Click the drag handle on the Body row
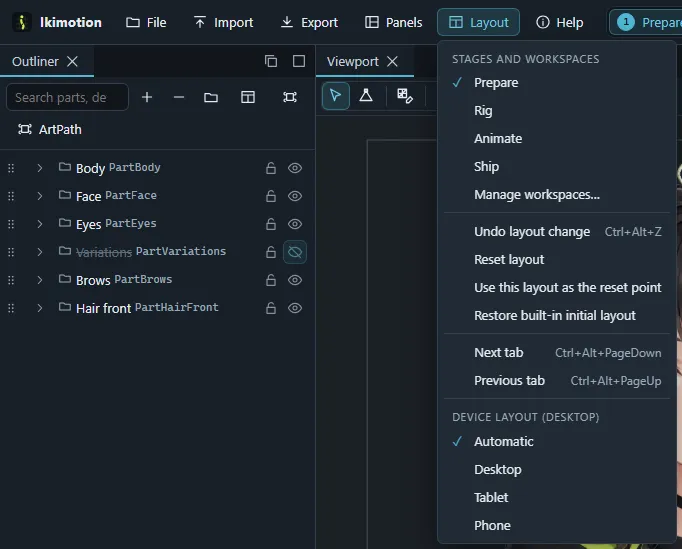This screenshot has width=682, height=549. click(x=11, y=168)
